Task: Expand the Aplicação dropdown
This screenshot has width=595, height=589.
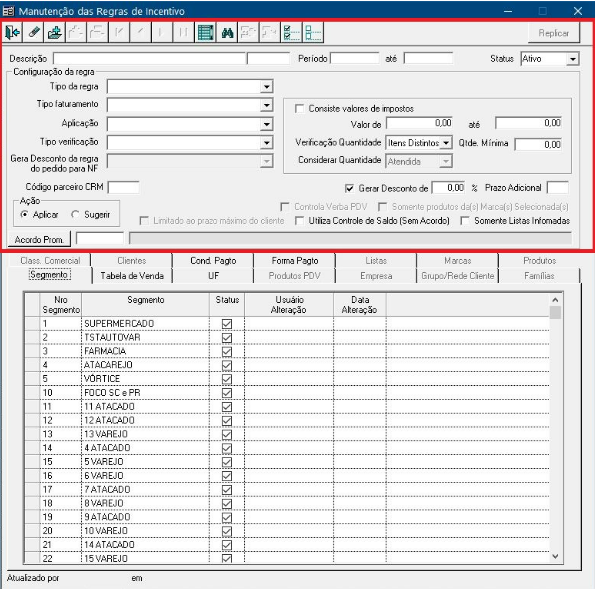Action: coord(267,124)
